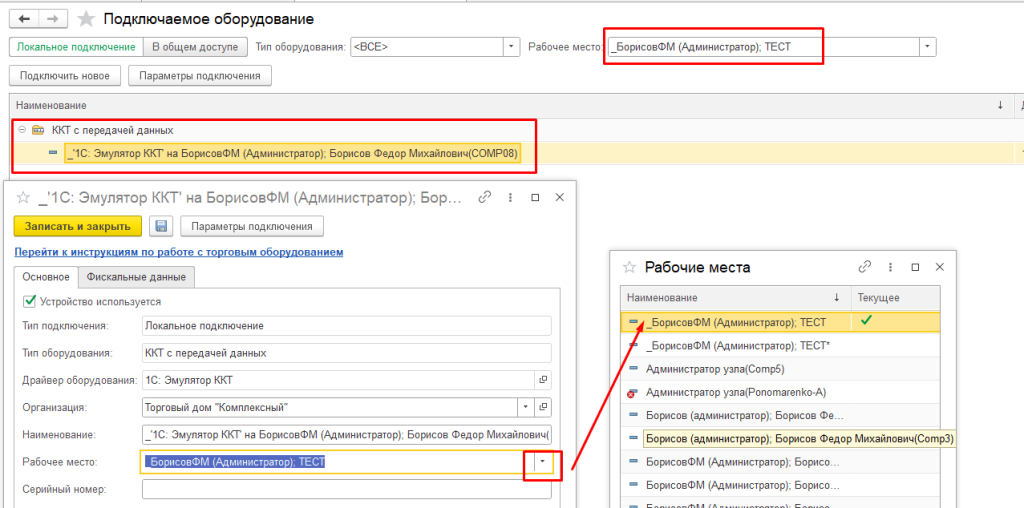Click into the Серийный номер field
This screenshot has width=1024, height=508.
[x=346, y=489]
